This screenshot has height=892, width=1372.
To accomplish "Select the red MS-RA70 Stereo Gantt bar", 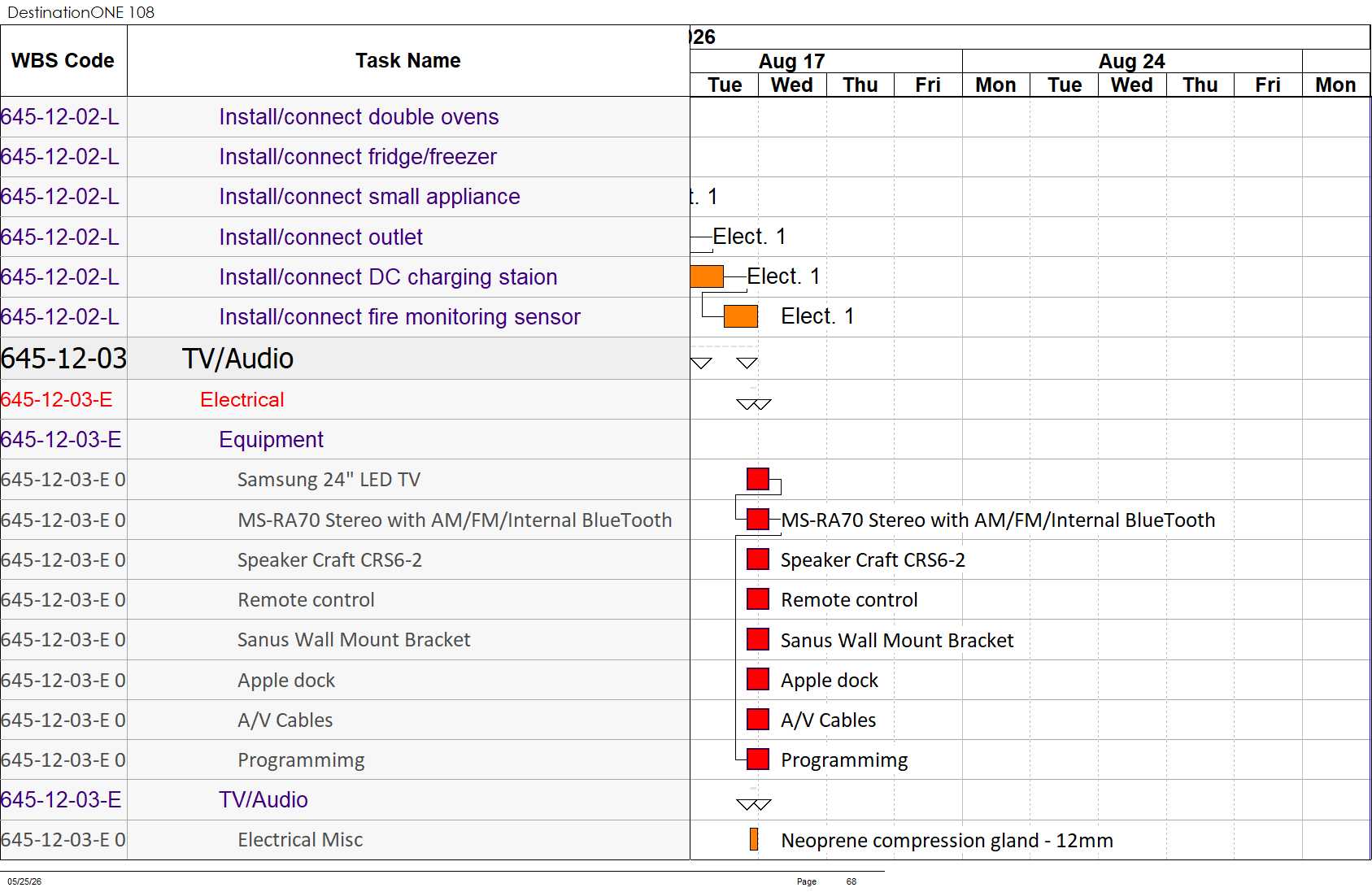I will (757, 519).
